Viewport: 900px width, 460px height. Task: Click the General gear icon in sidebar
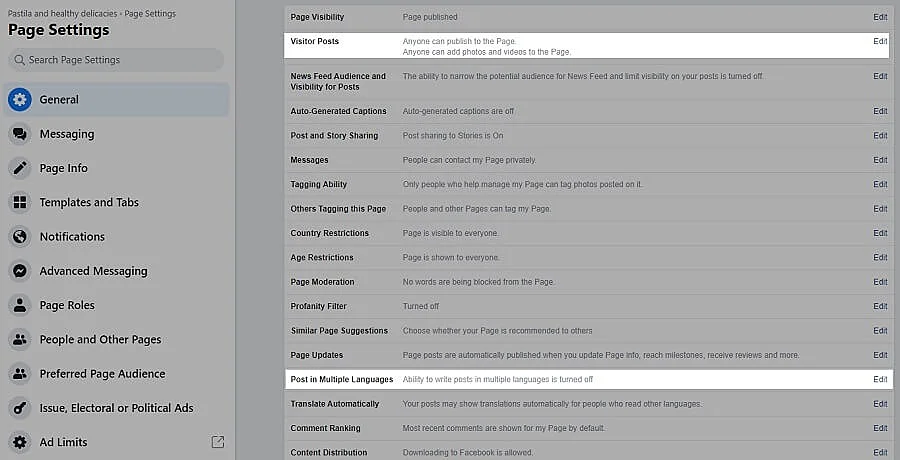(x=20, y=100)
